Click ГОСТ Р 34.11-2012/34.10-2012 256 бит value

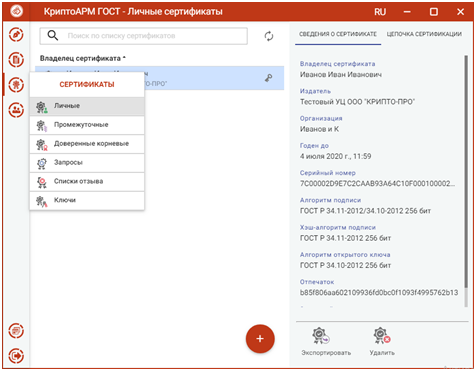pos(365,211)
